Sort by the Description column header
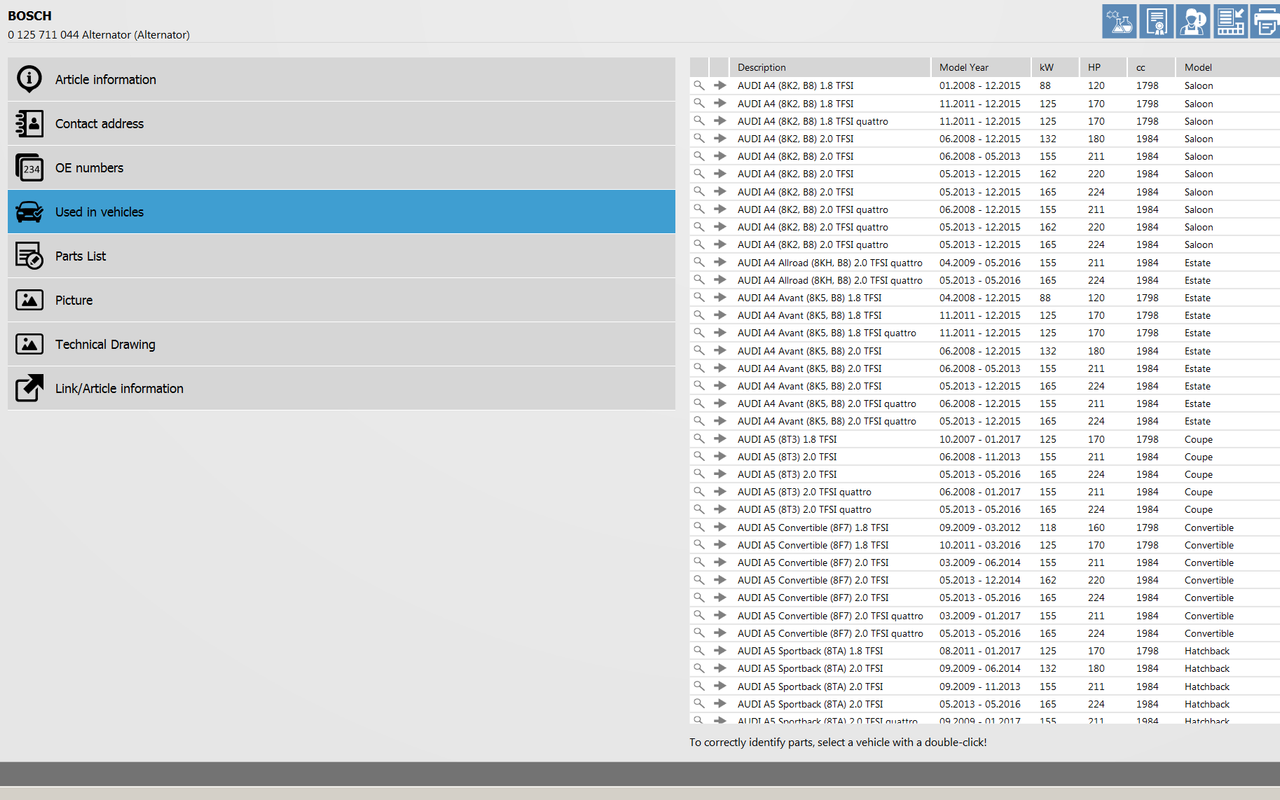 (x=830, y=67)
